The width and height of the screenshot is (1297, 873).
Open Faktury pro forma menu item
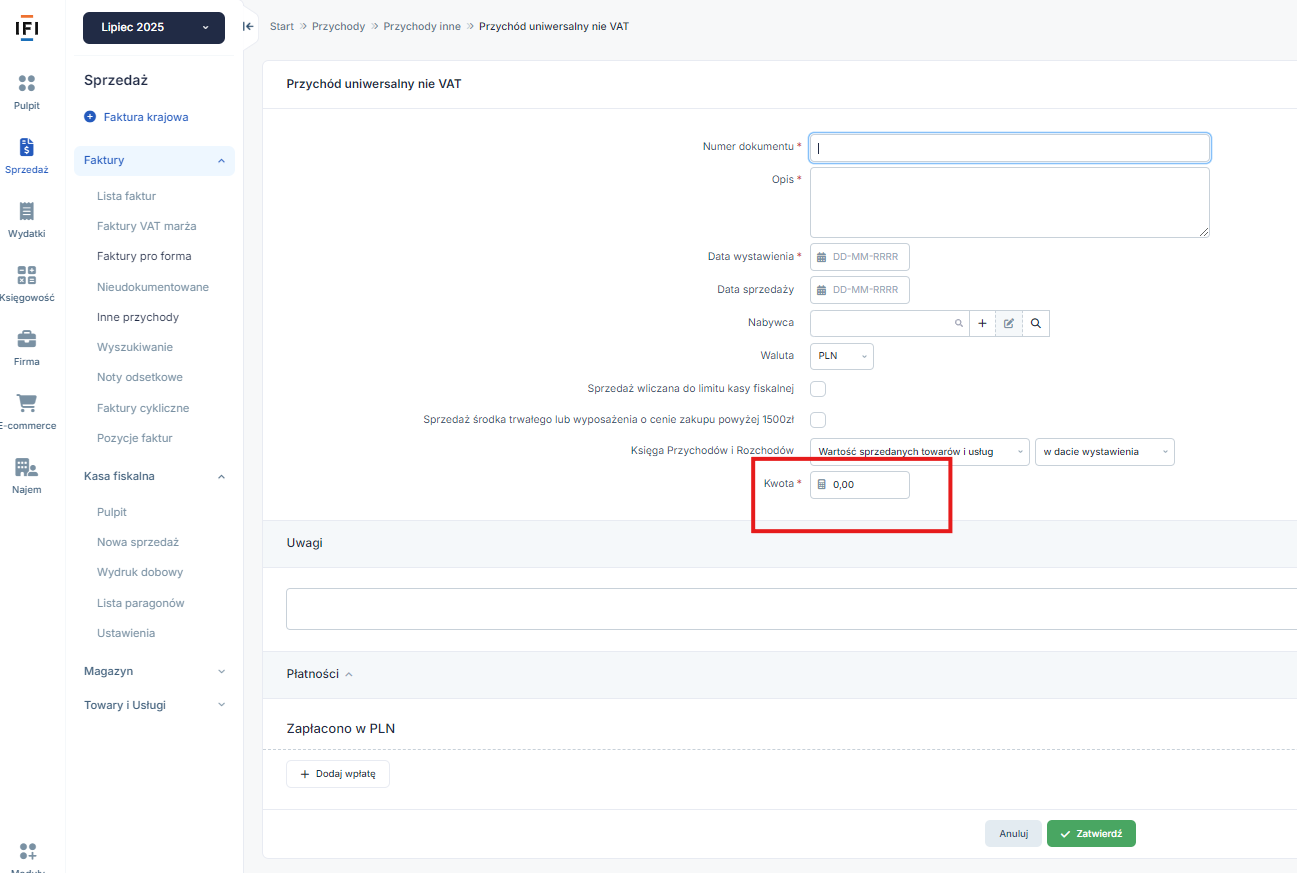pos(144,256)
